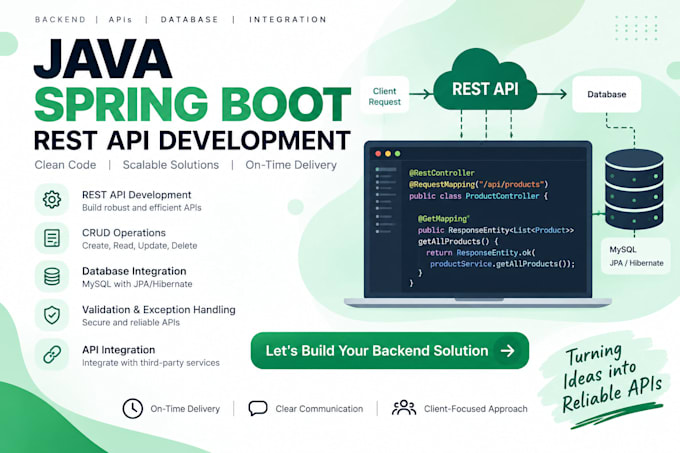
Task: Click the large database cylinder graphic
Action: pos(634,189)
